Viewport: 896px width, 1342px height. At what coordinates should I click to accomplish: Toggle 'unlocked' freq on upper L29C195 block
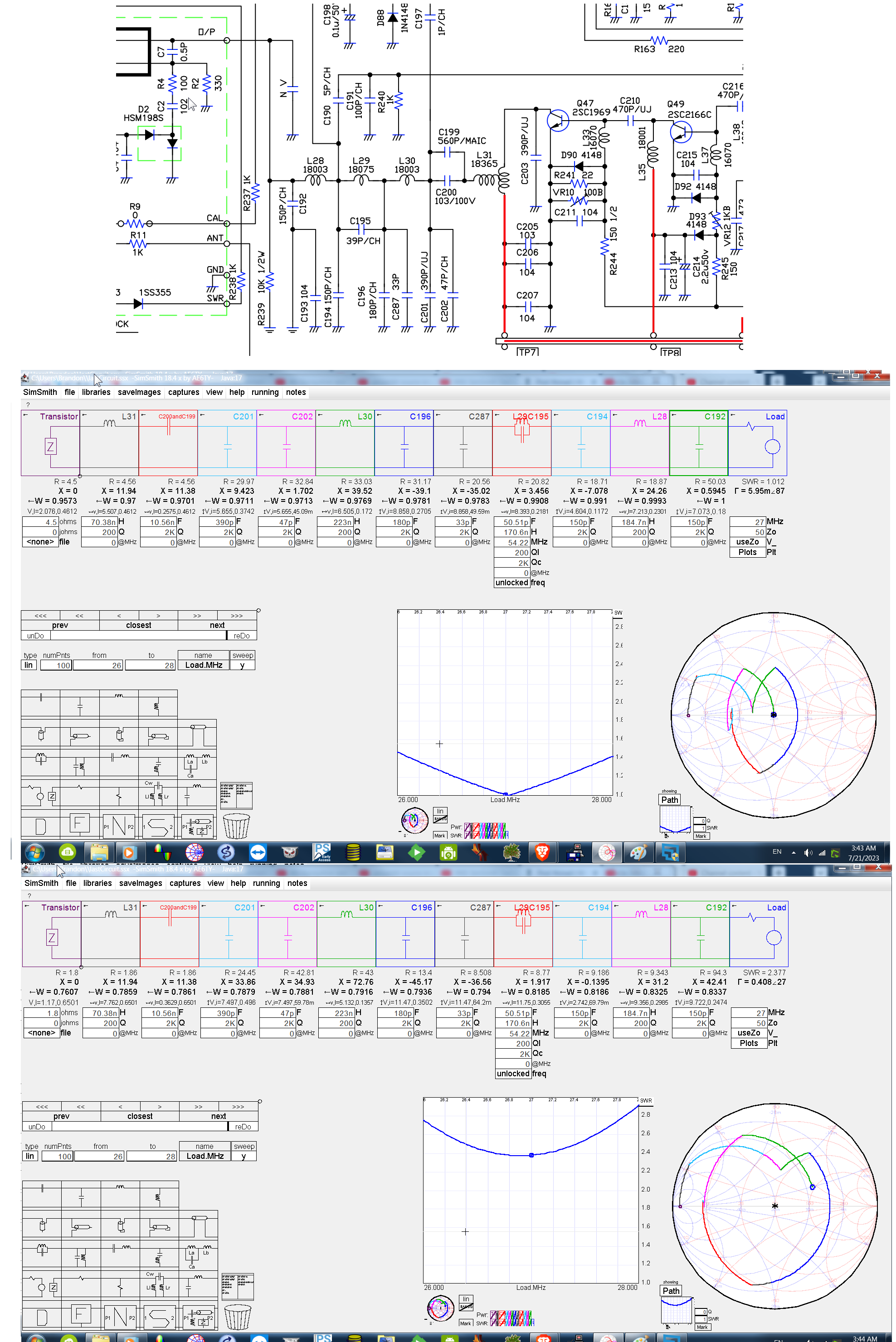pos(511,583)
